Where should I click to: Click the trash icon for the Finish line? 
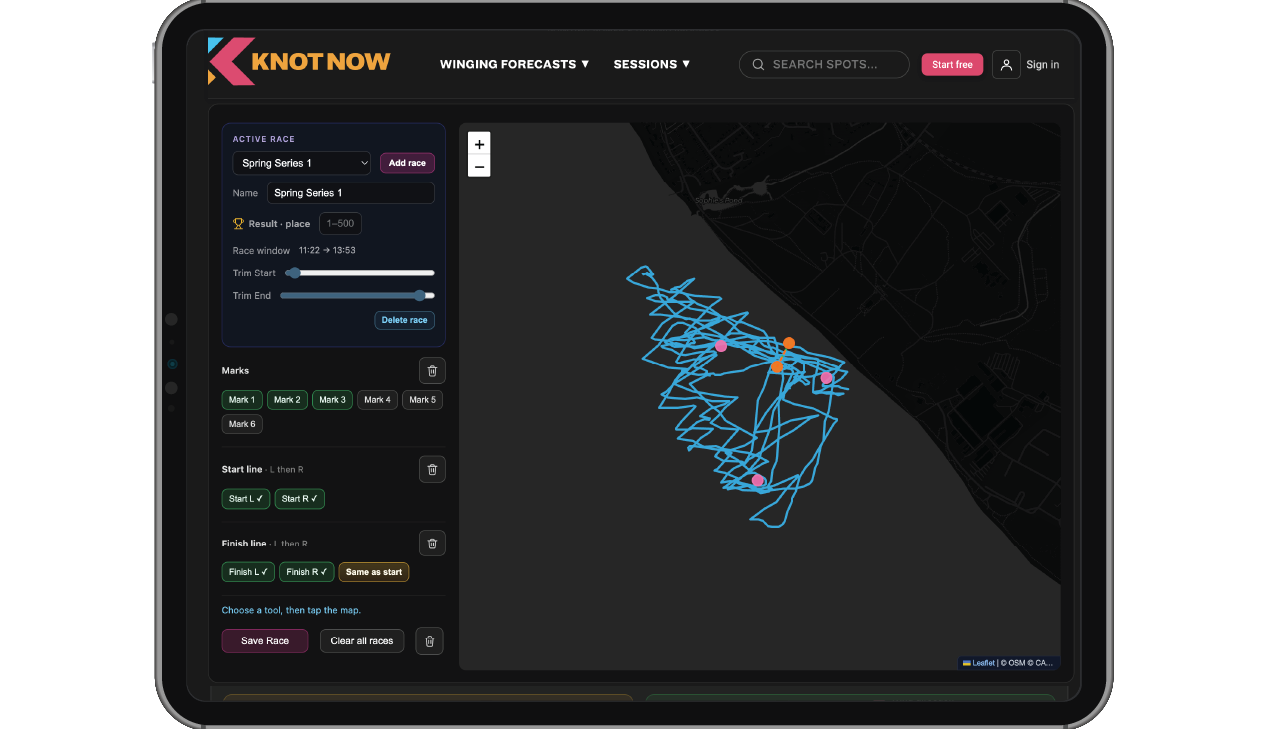(x=432, y=543)
